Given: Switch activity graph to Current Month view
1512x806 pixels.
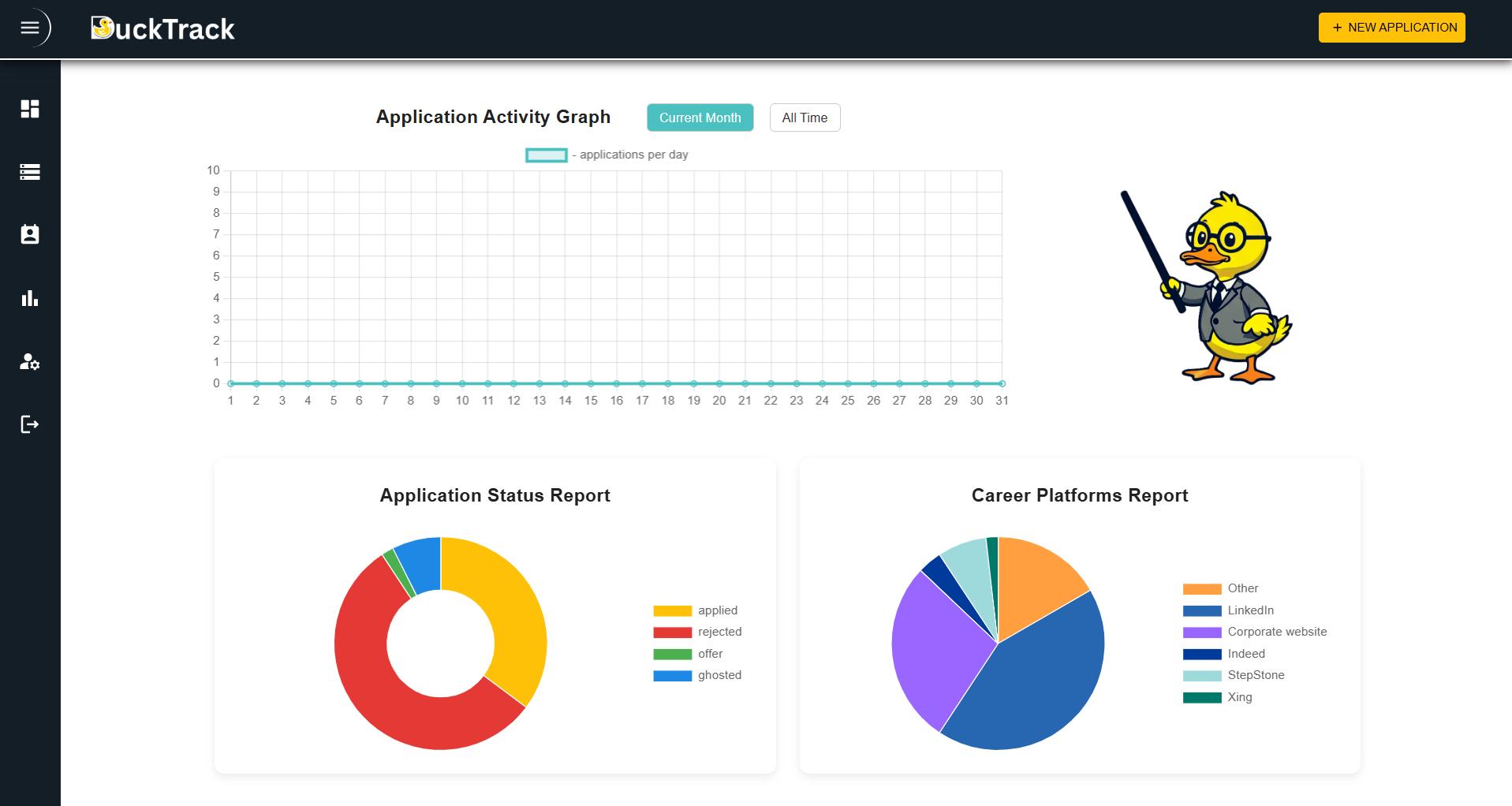Looking at the screenshot, I should click(700, 117).
